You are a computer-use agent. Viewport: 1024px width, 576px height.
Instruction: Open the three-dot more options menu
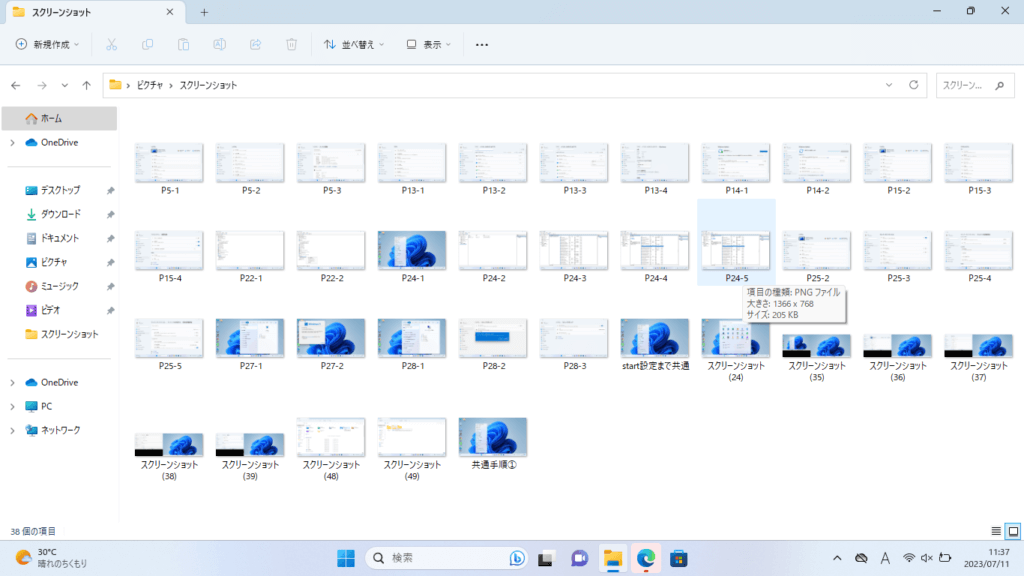(482, 45)
